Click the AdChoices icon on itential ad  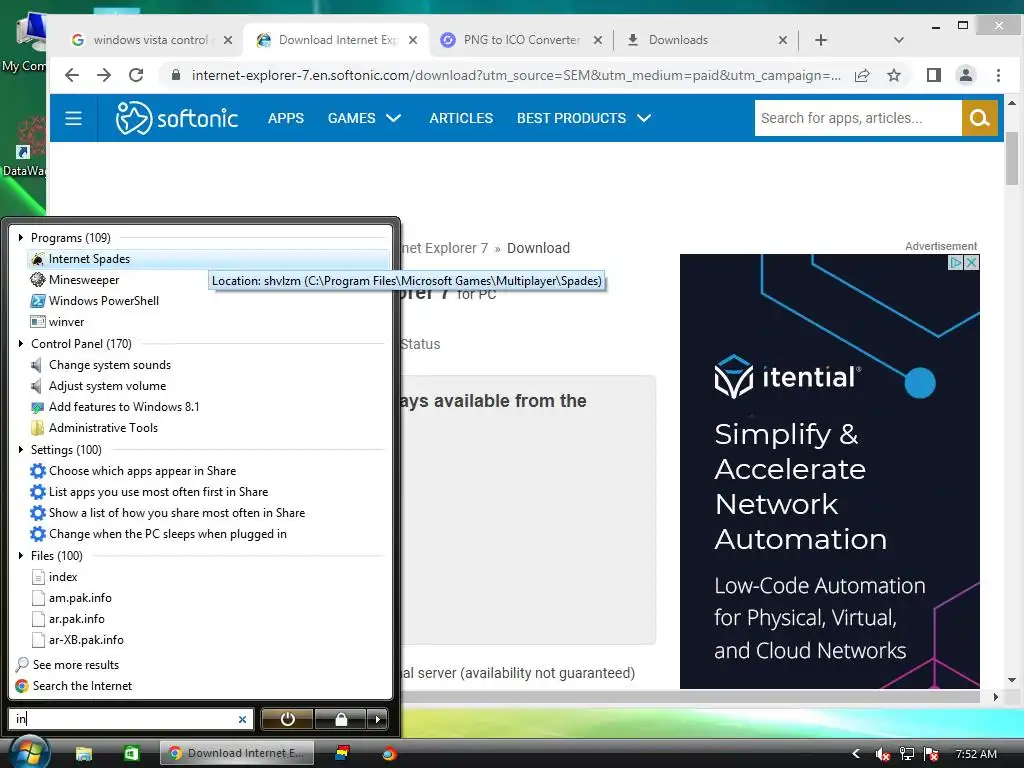click(x=955, y=263)
